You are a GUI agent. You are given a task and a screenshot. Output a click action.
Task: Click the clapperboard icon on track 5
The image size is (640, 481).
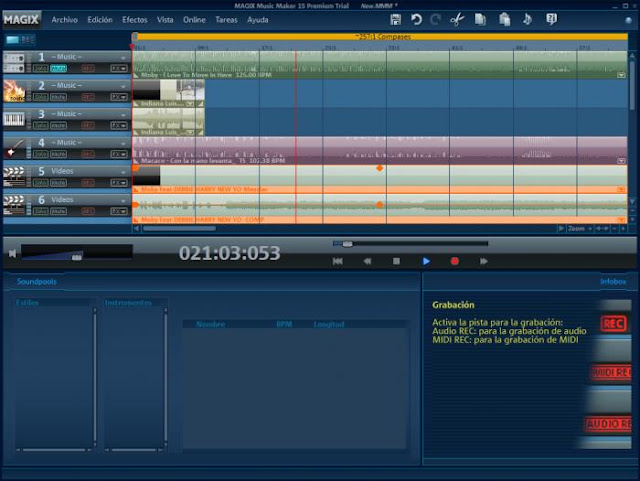14,176
